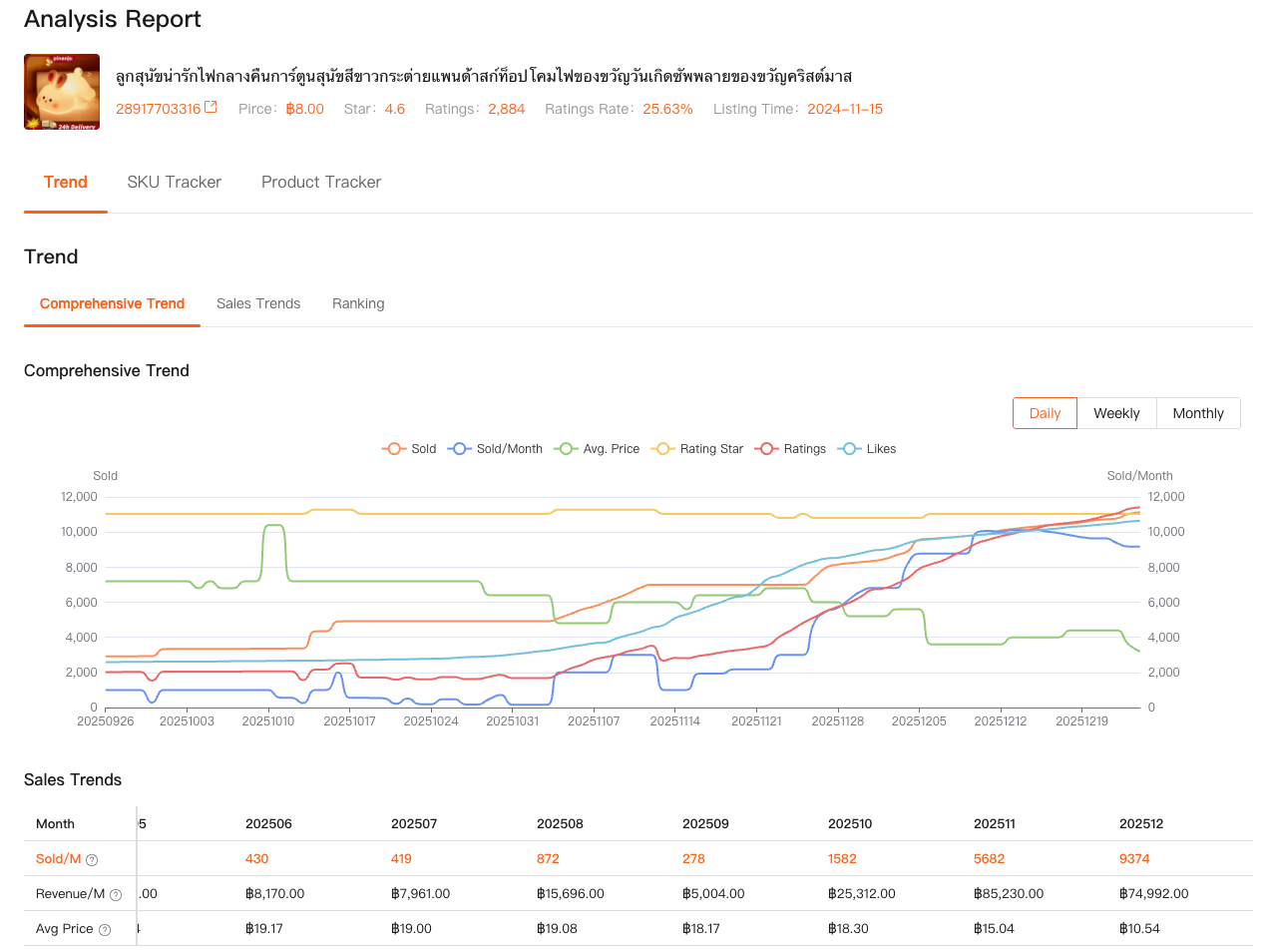Select the Daily interval button

pos(1045,413)
